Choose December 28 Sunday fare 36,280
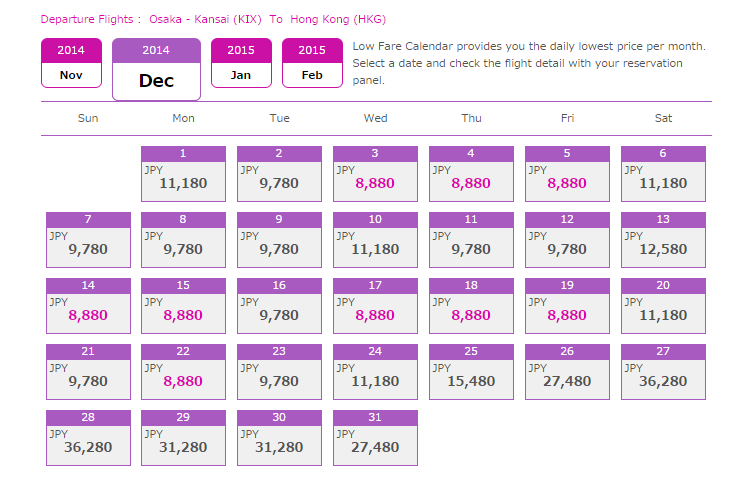This screenshot has height=501, width=749. [88, 438]
